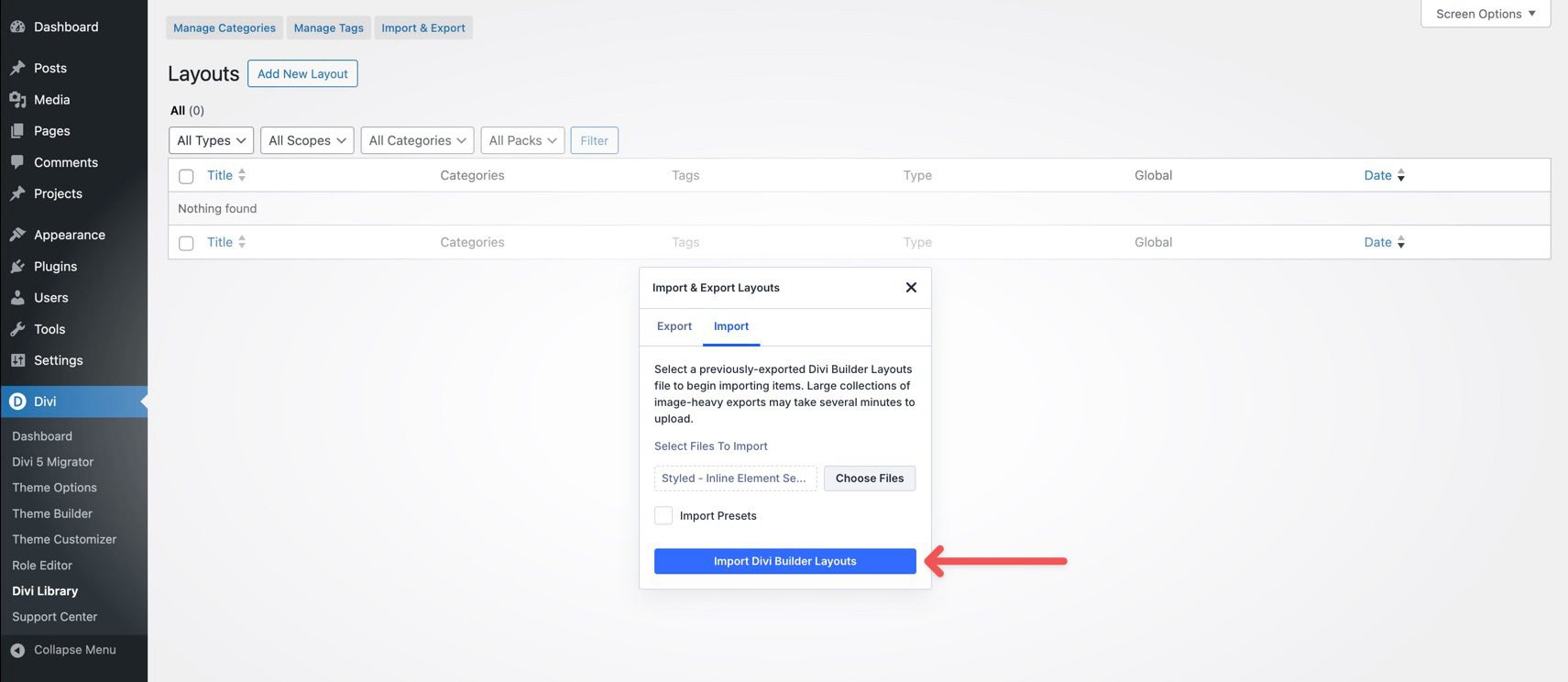Viewport: 1568px width, 682px height.
Task: Click the Comments bubble icon
Action: coord(17,162)
